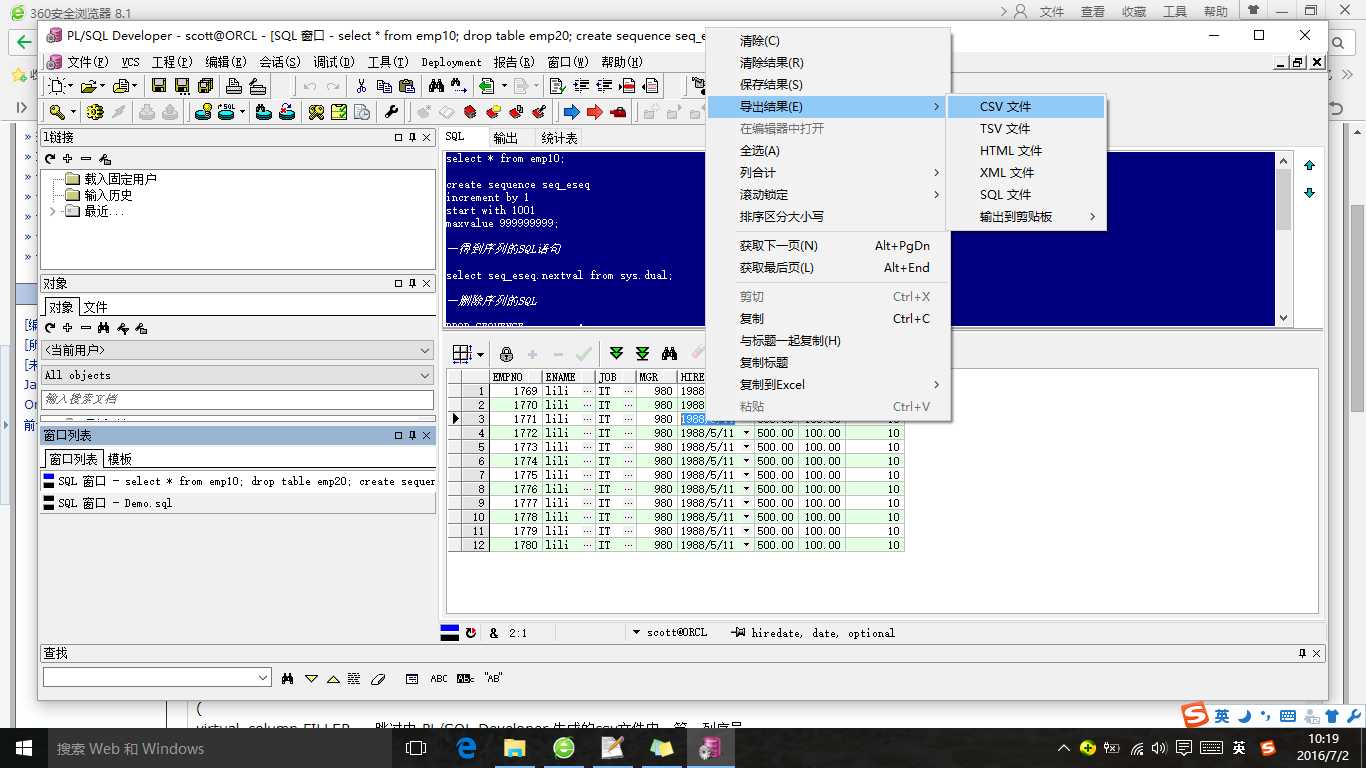Open the All objects dropdown

[426, 375]
